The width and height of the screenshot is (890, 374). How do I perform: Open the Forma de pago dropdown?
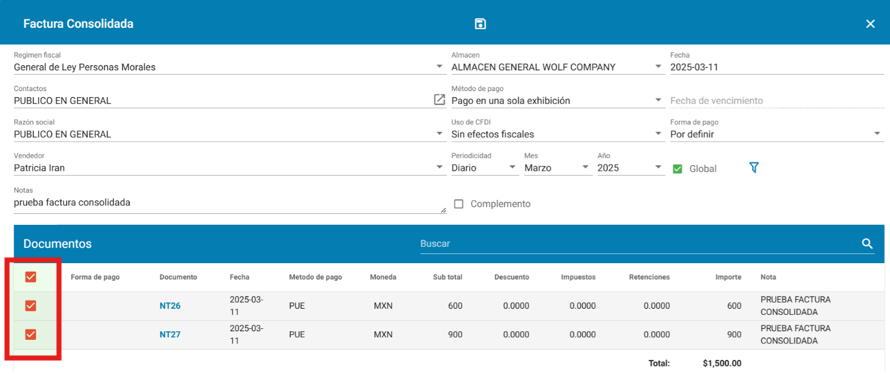pos(878,134)
